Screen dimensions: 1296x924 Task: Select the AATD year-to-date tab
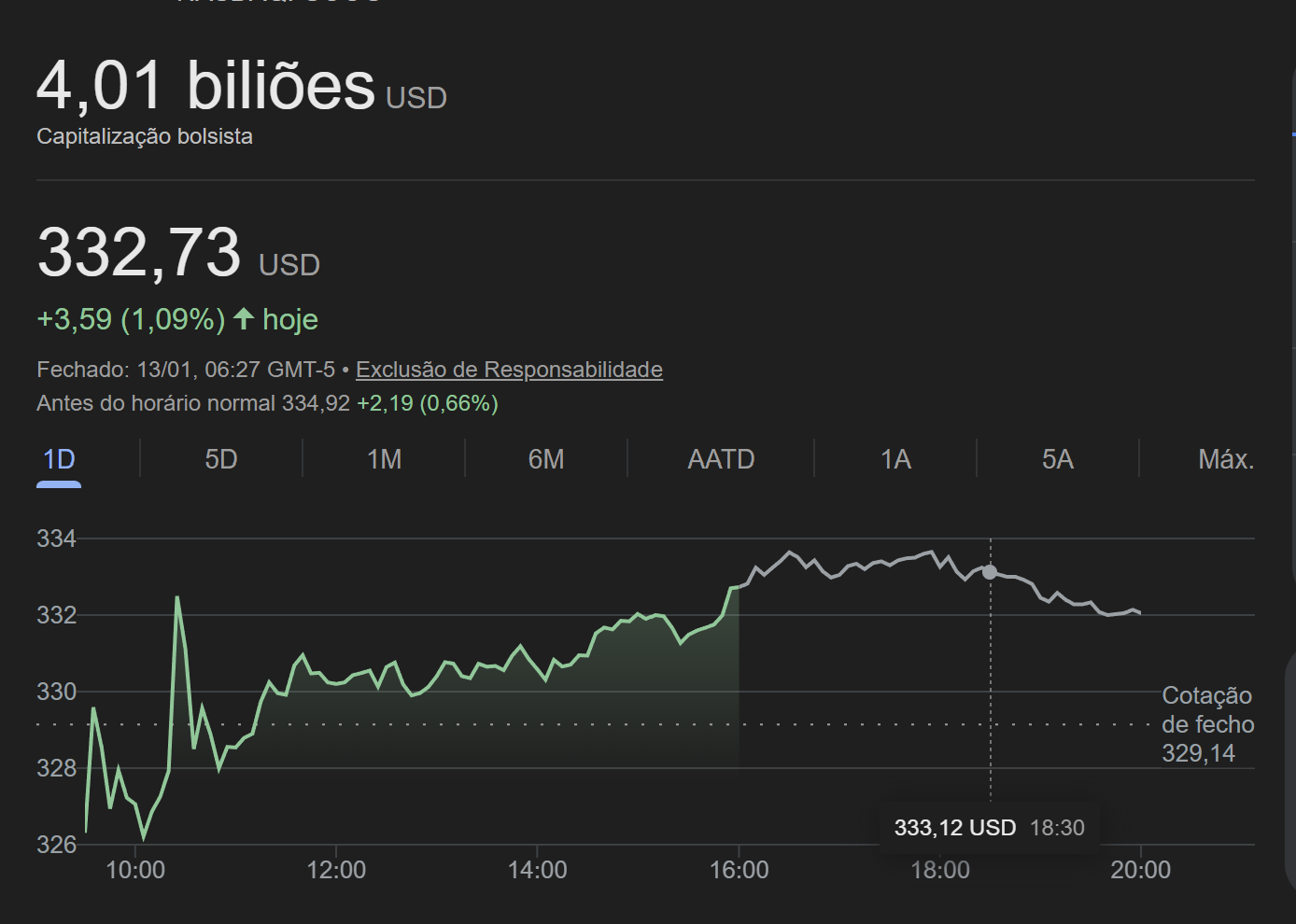tap(721, 459)
